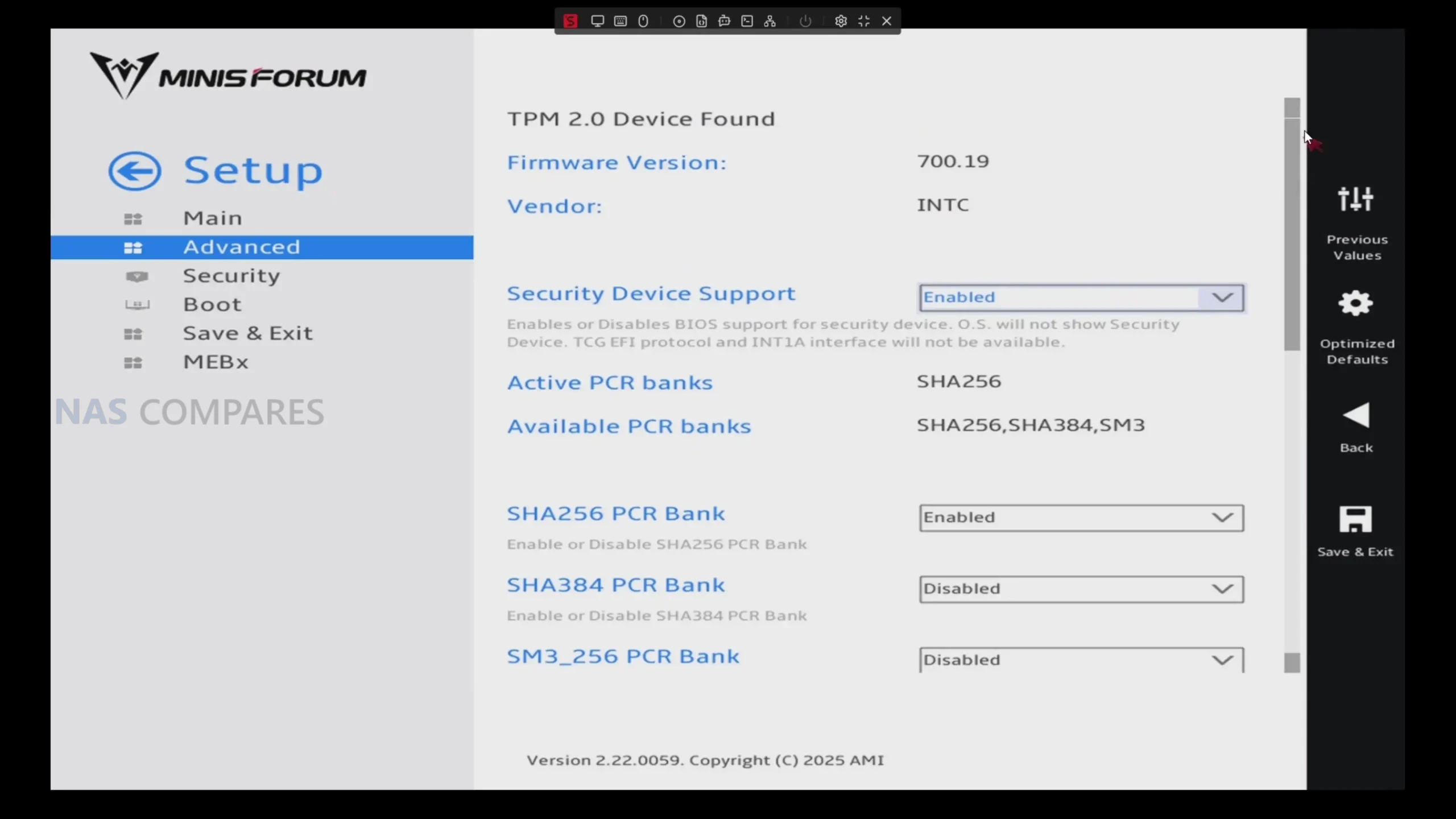Go to the MEBx menu item
The width and height of the screenshot is (1456, 819).
216,362
